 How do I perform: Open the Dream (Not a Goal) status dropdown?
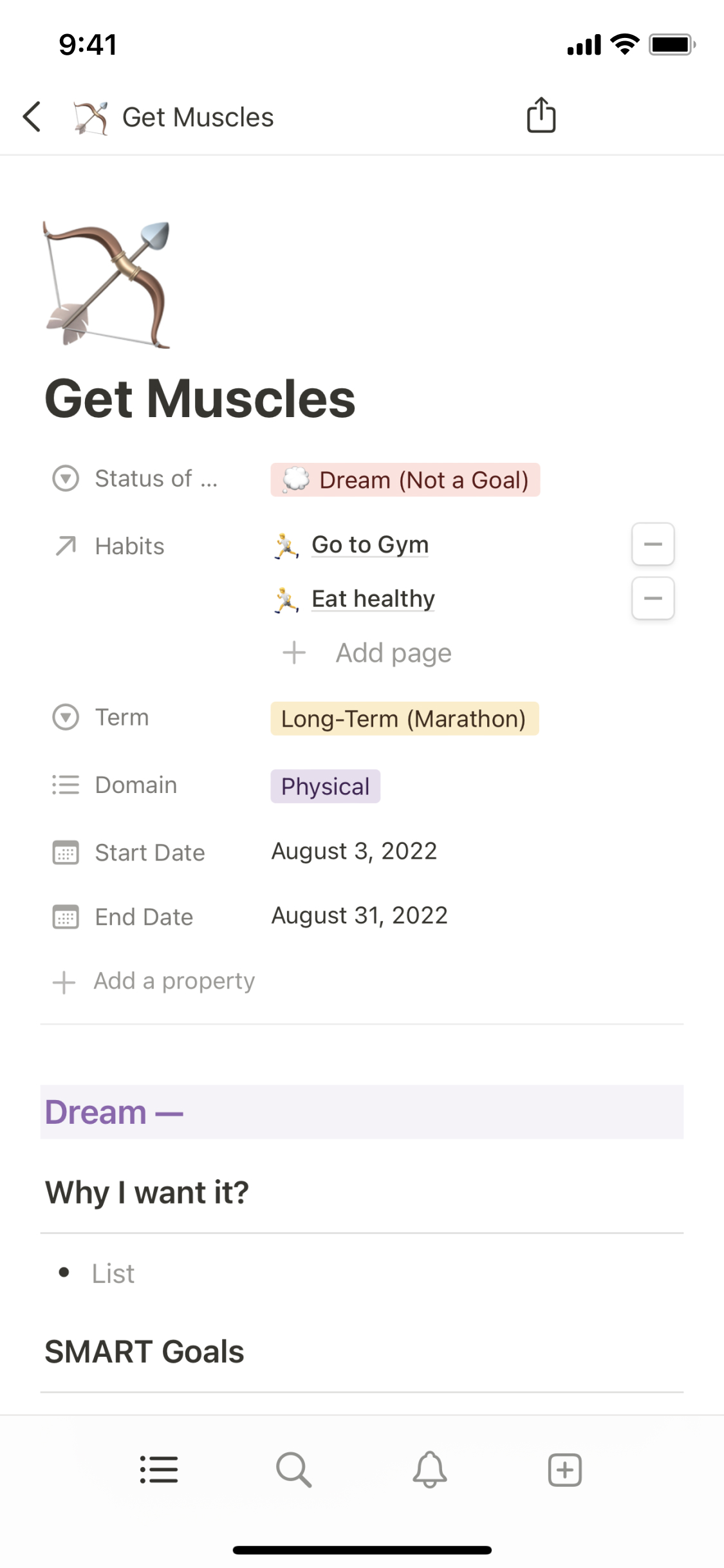[405, 480]
